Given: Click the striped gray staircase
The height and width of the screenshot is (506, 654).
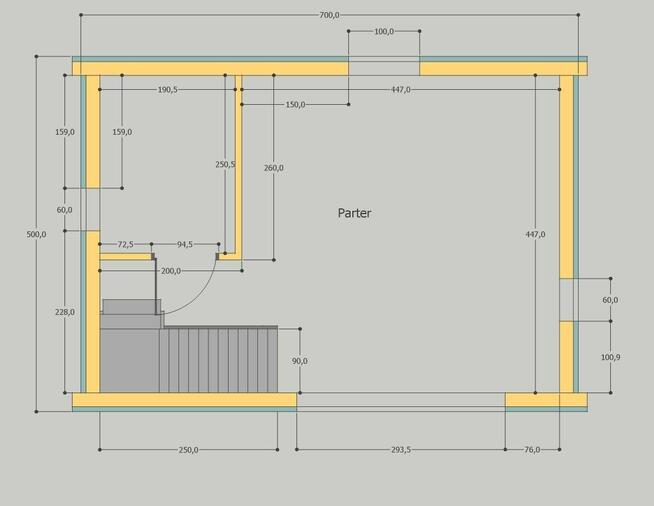Looking at the screenshot, I should pos(218,360).
